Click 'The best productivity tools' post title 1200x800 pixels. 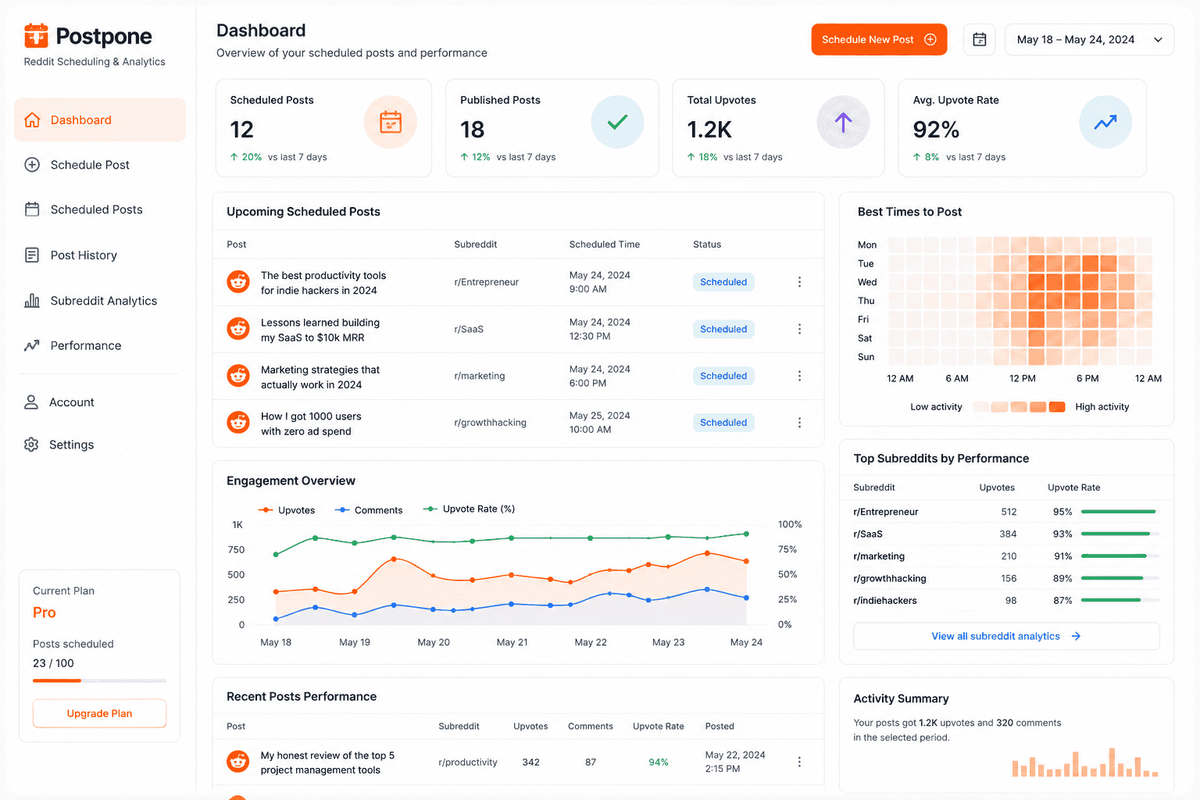click(323, 283)
